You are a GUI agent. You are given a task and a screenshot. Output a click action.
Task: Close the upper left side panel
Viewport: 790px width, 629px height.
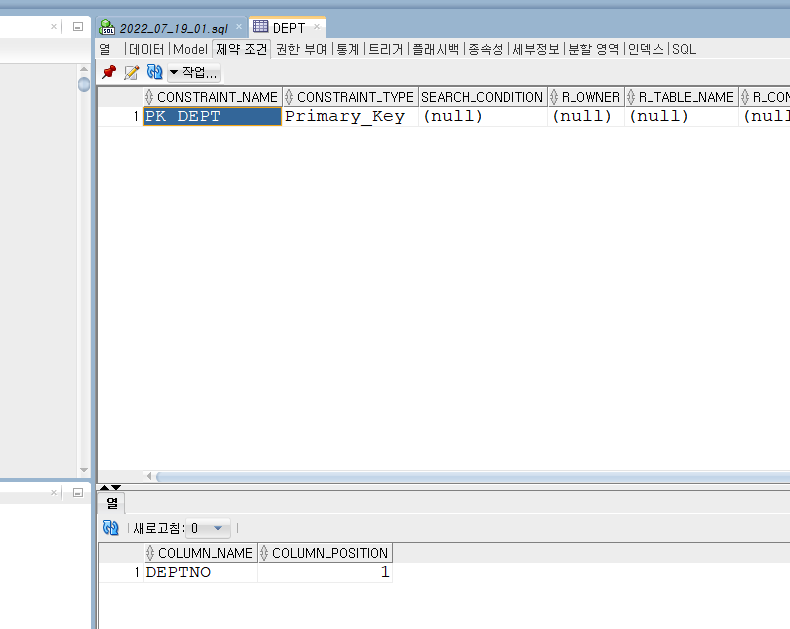tap(54, 26)
